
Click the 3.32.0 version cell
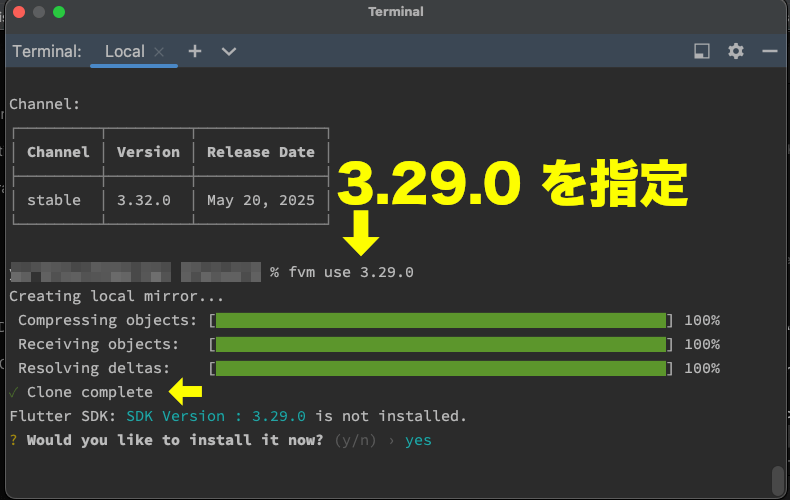point(144,200)
